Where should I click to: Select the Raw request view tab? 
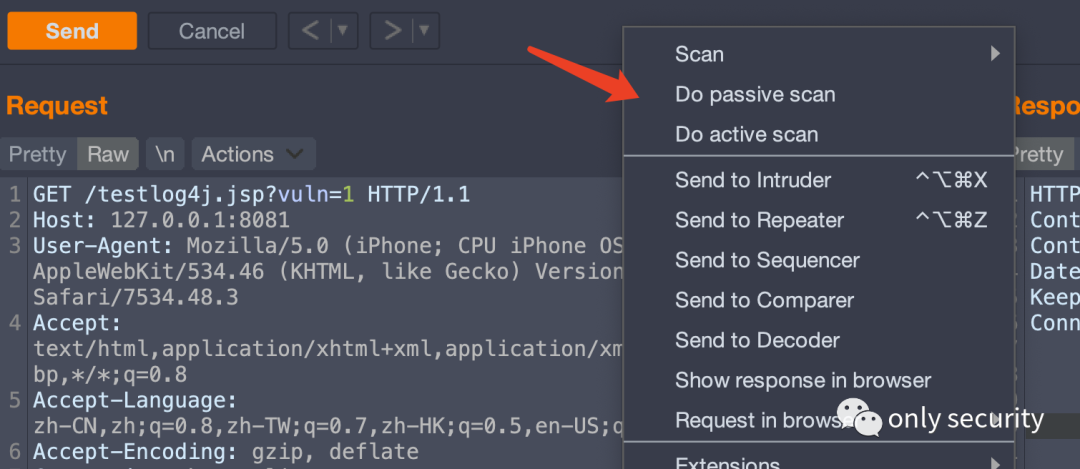[x=108, y=154]
